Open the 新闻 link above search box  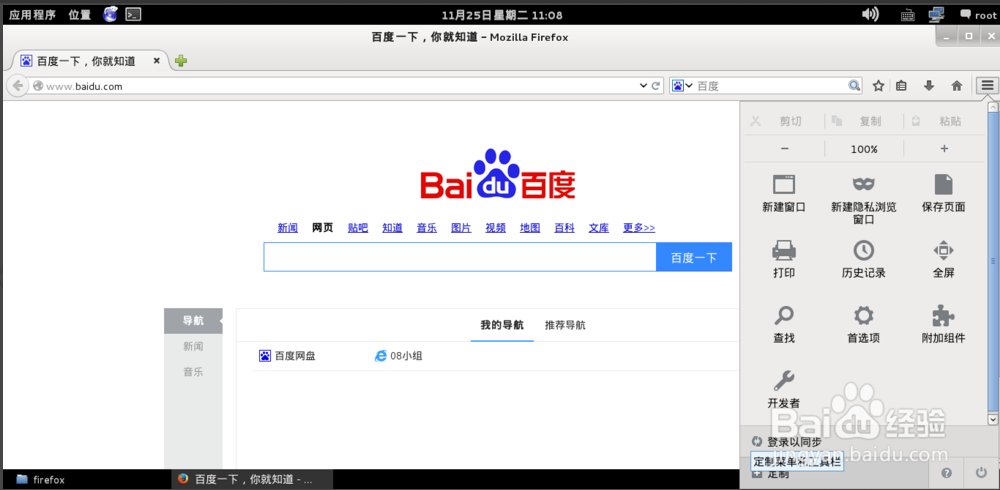point(288,228)
